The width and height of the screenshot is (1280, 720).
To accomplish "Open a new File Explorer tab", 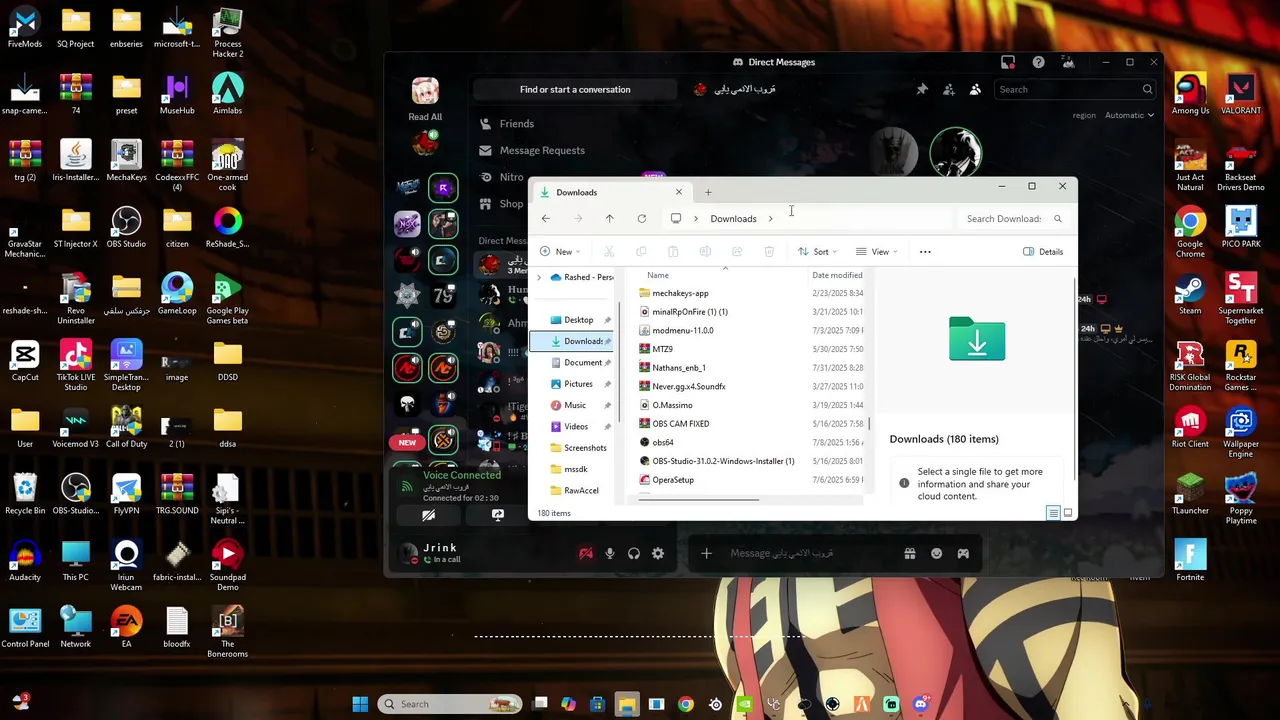I will [x=708, y=192].
